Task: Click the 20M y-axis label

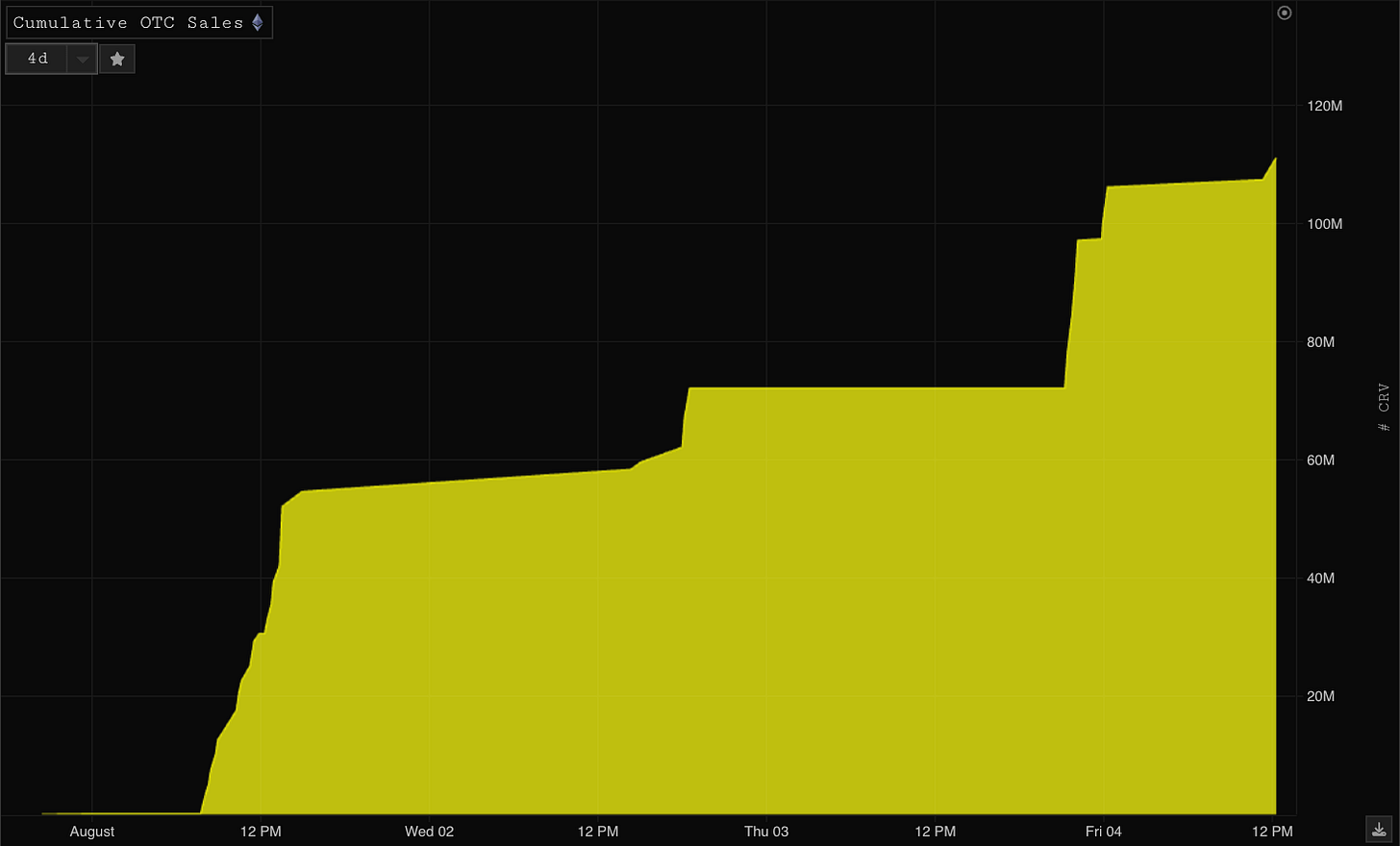Action: click(1320, 696)
